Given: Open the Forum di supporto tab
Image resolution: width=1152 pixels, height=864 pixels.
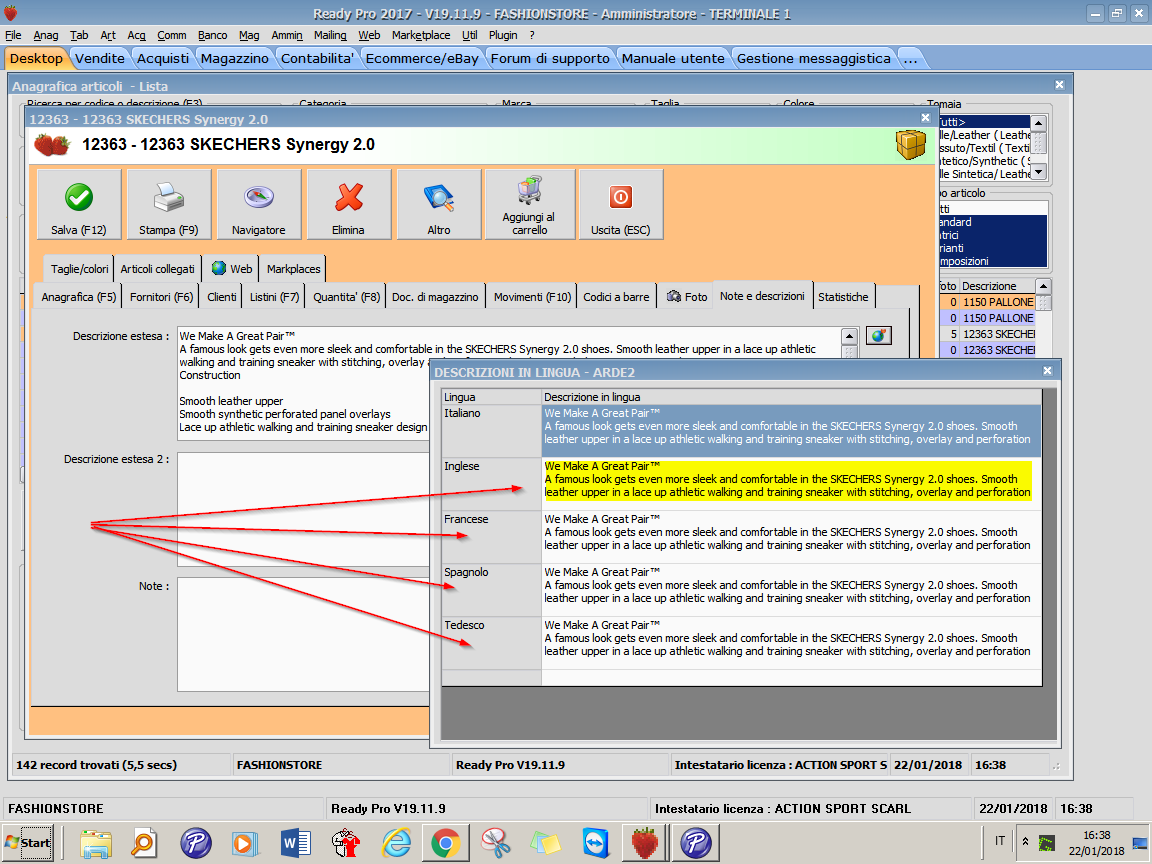Looking at the screenshot, I should coord(550,59).
